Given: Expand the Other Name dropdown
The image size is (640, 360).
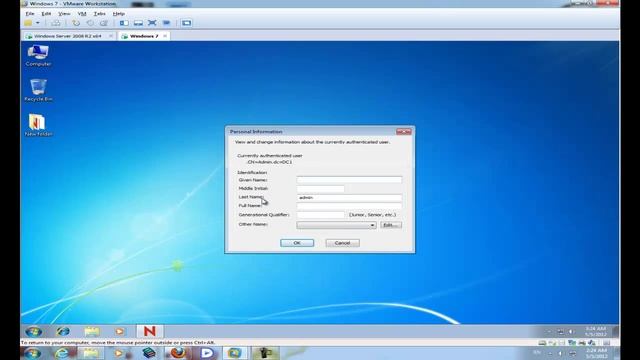Looking at the screenshot, I should point(372,225).
